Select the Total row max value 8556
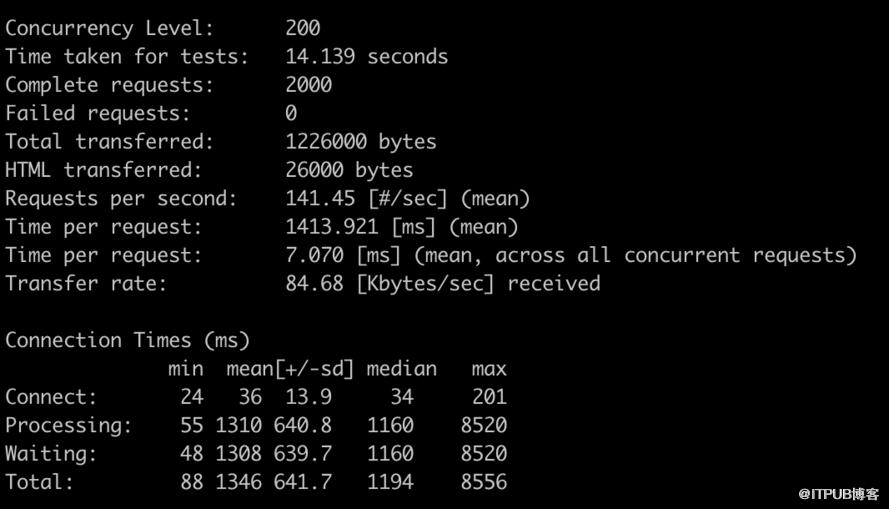 coord(484,482)
